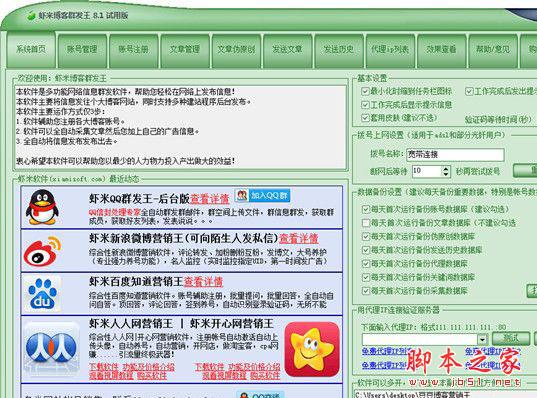This screenshot has width=537, height=398.
Task: Click the 虾米开心网营销王 title text
Action: (x=232, y=324)
